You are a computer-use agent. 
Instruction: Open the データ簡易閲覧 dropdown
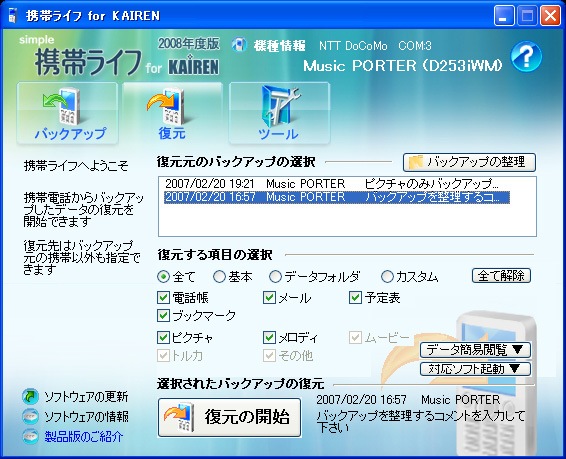[x=475, y=350]
